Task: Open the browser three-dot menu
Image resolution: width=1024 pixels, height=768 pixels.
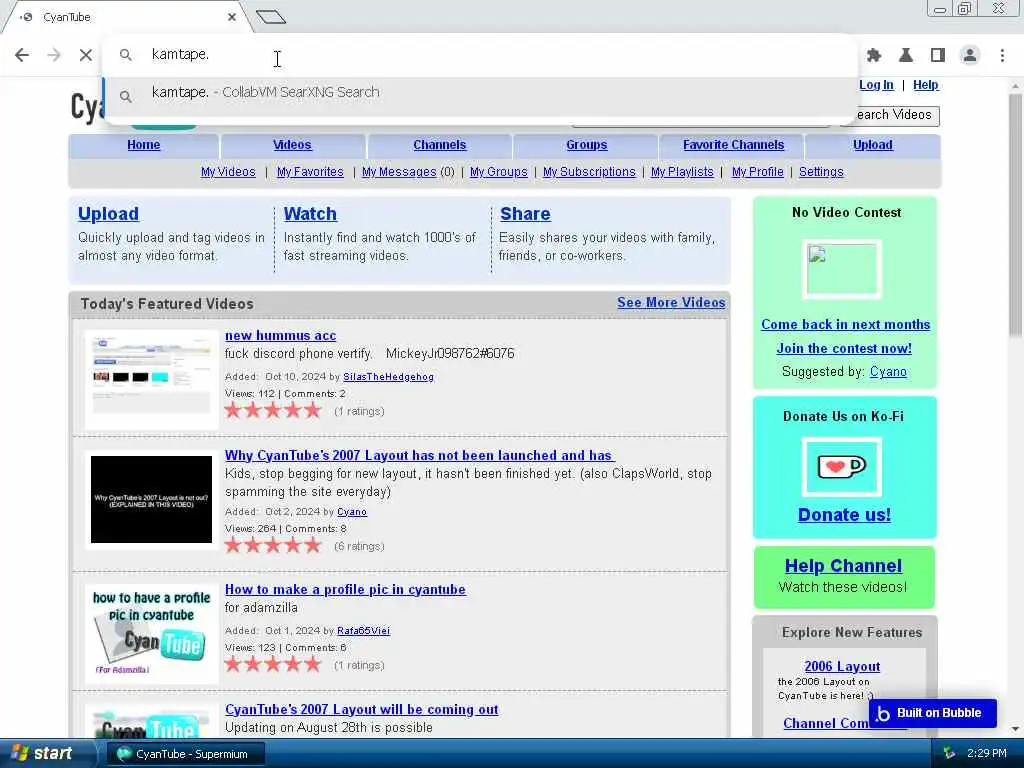Action: (x=1002, y=56)
